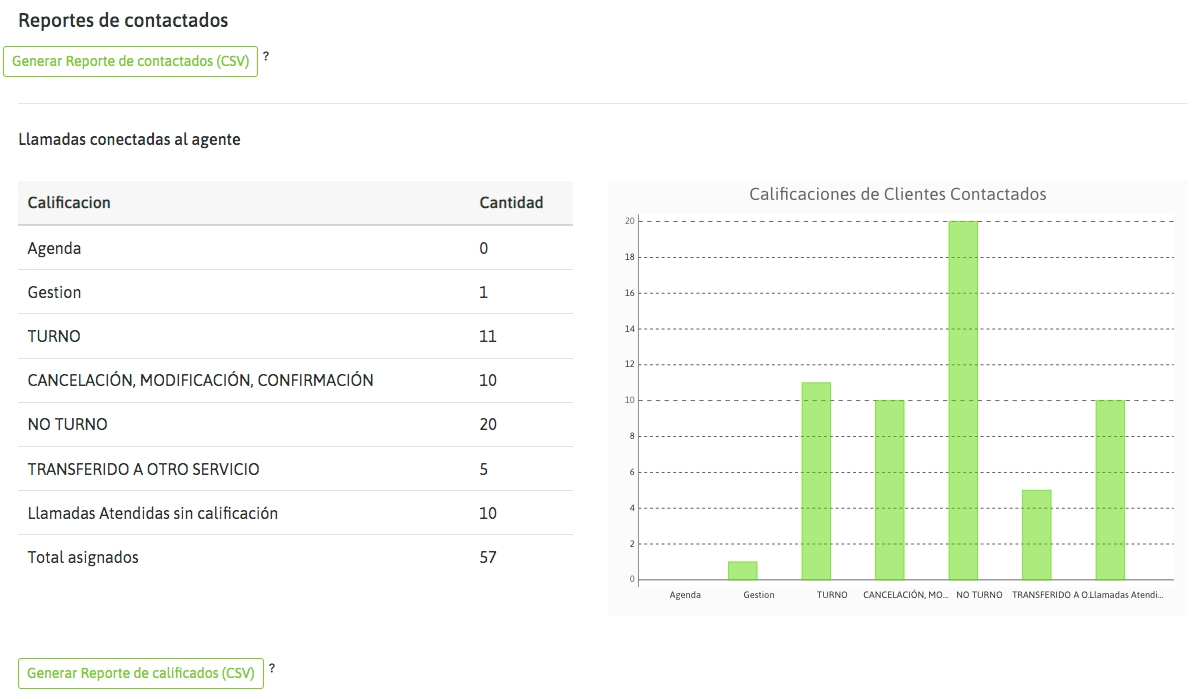
Task: Click Generar Reporte de contactados (CSV) button
Action: [131, 61]
